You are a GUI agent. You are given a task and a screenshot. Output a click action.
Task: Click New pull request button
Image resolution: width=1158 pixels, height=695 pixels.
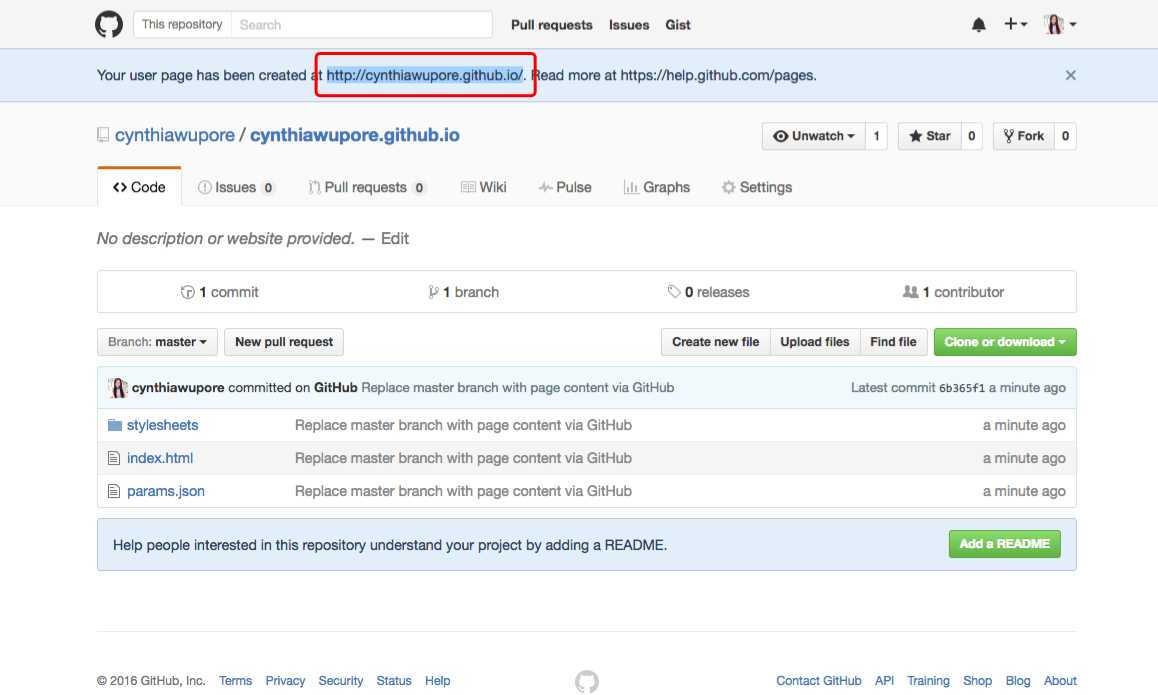pos(284,342)
